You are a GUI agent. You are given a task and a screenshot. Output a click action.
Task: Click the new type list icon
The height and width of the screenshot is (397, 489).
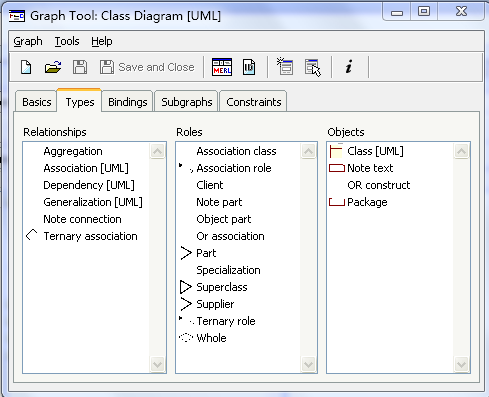pyautogui.click(x=285, y=66)
